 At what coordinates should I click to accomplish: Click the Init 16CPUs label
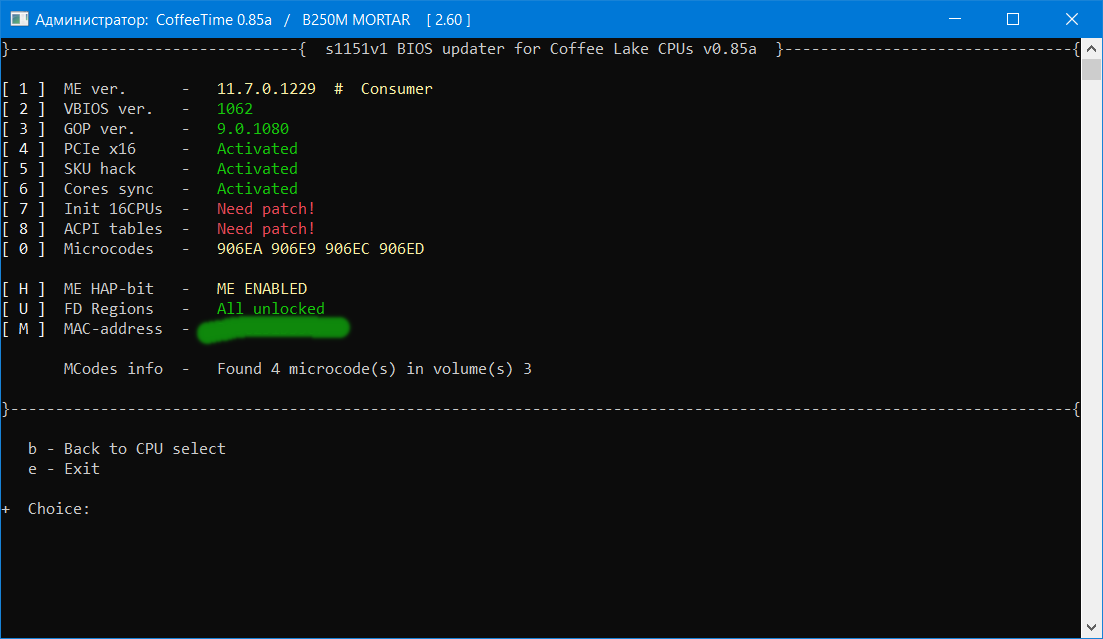pos(113,208)
